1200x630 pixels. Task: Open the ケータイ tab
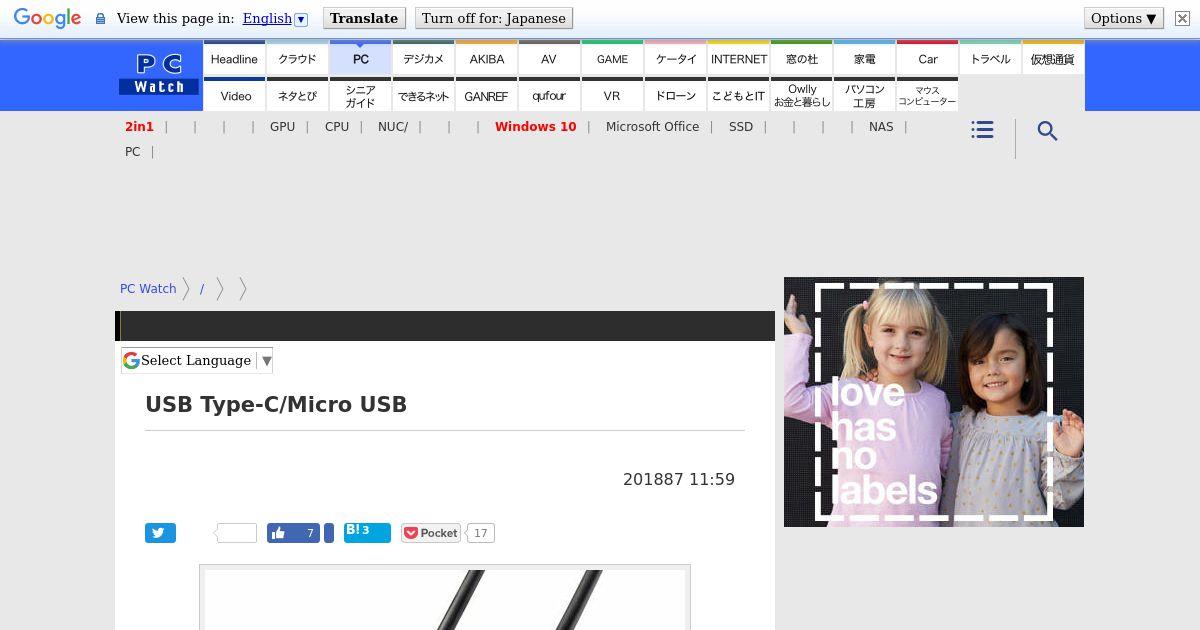675,59
